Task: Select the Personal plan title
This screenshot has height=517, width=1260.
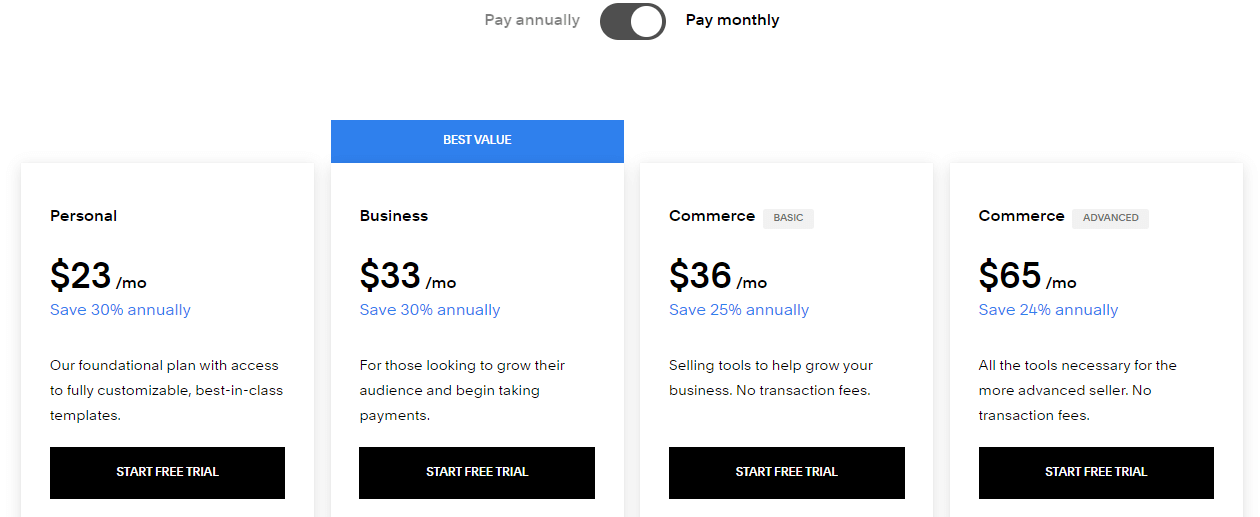Action: click(83, 216)
